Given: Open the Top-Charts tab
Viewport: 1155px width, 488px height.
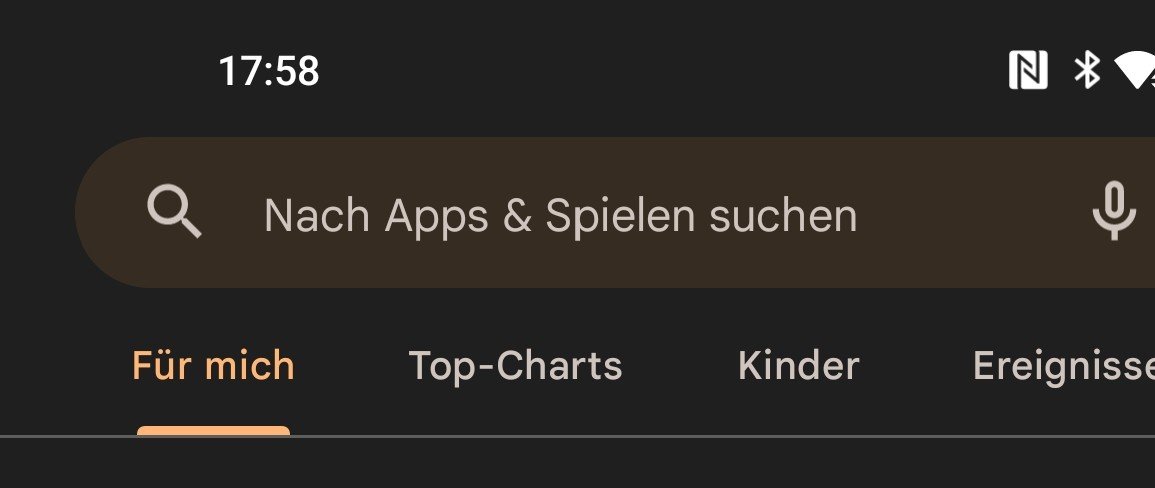Looking at the screenshot, I should [516, 366].
